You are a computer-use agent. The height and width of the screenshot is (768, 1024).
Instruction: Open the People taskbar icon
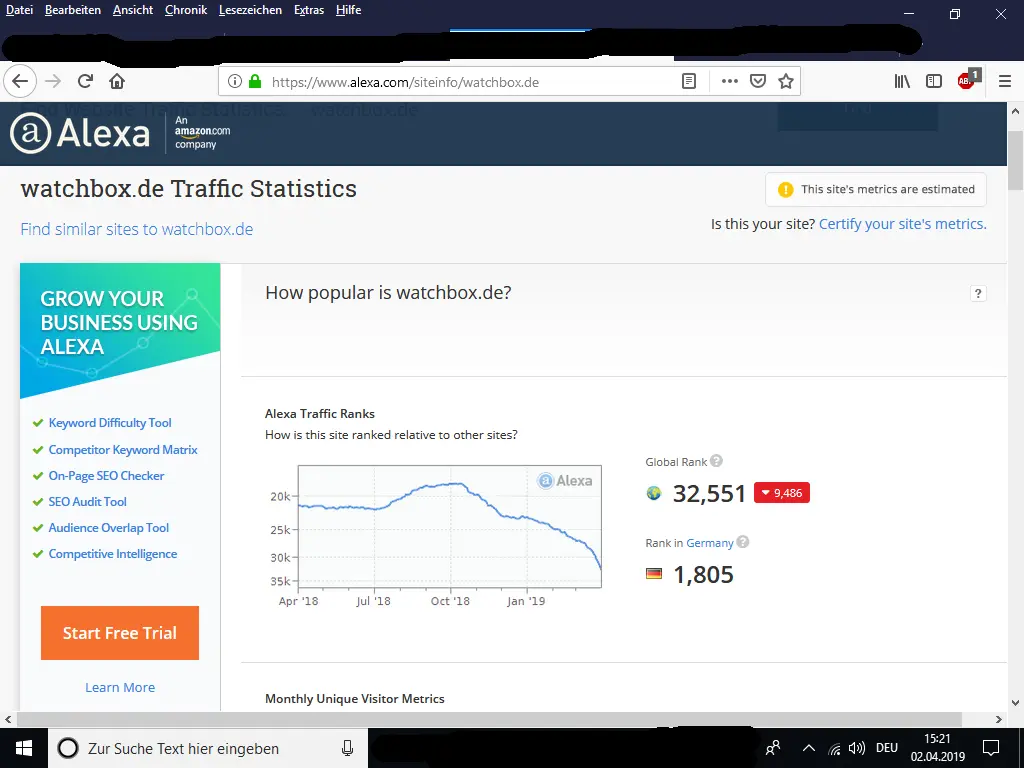pyautogui.click(x=773, y=748)
